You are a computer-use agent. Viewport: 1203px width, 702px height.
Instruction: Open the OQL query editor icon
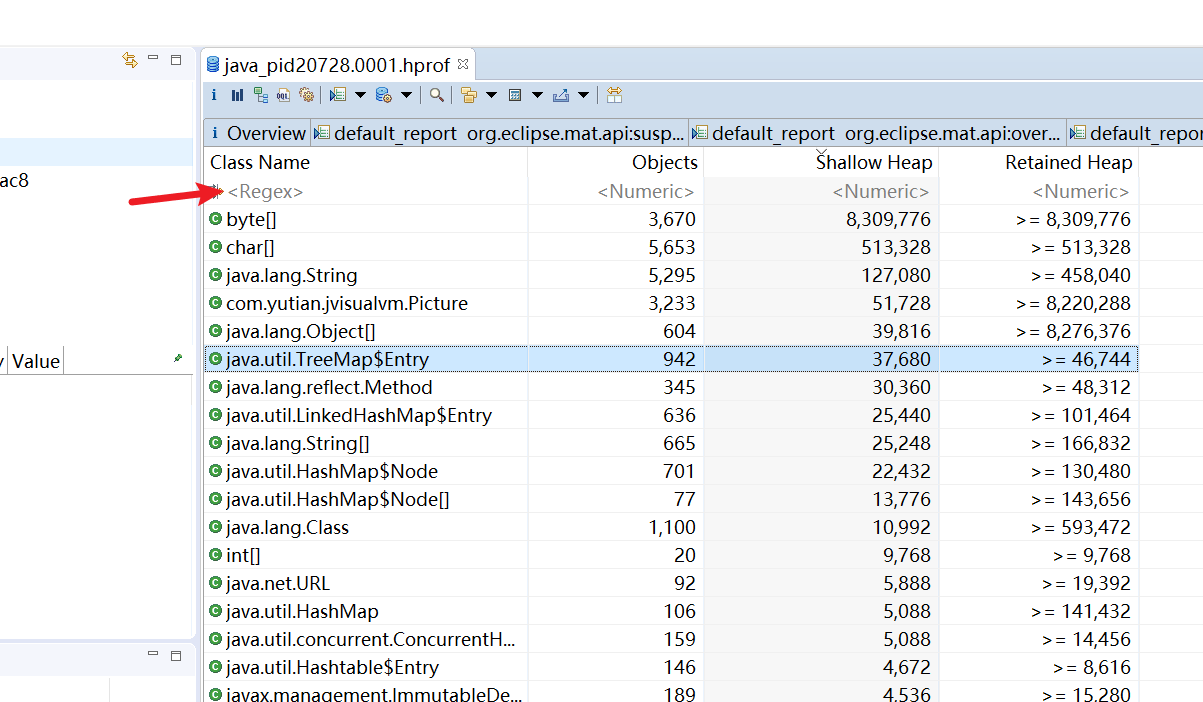pos(283,95)
